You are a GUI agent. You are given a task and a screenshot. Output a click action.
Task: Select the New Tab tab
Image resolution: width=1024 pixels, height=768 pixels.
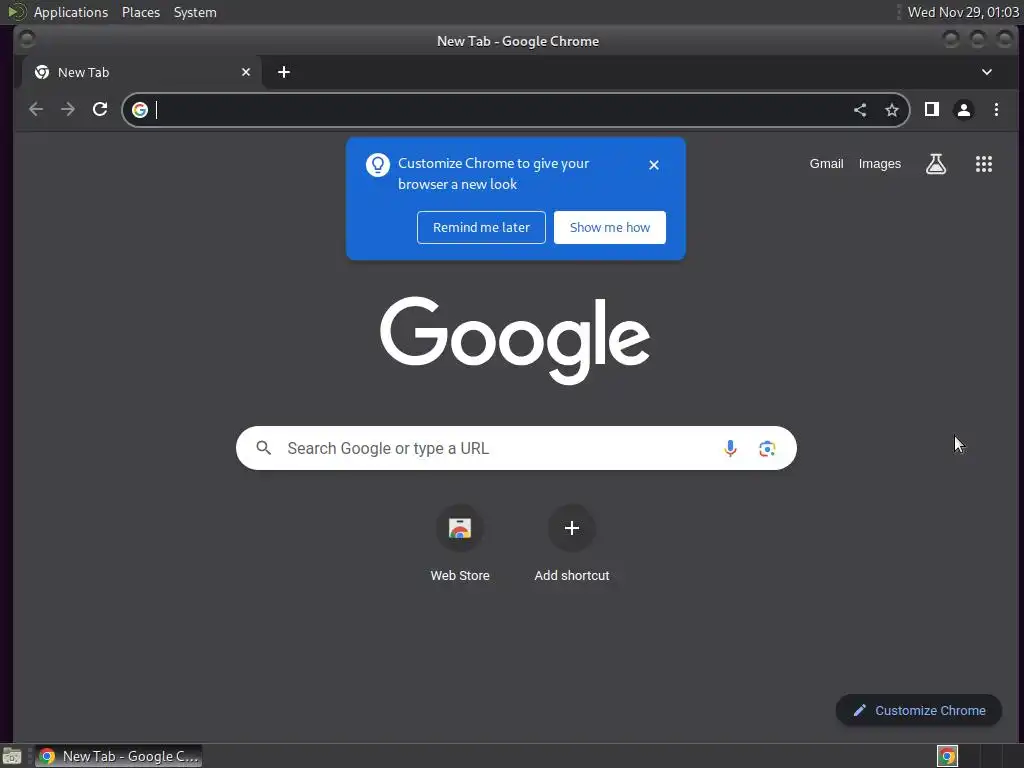[x=142, y=72]
